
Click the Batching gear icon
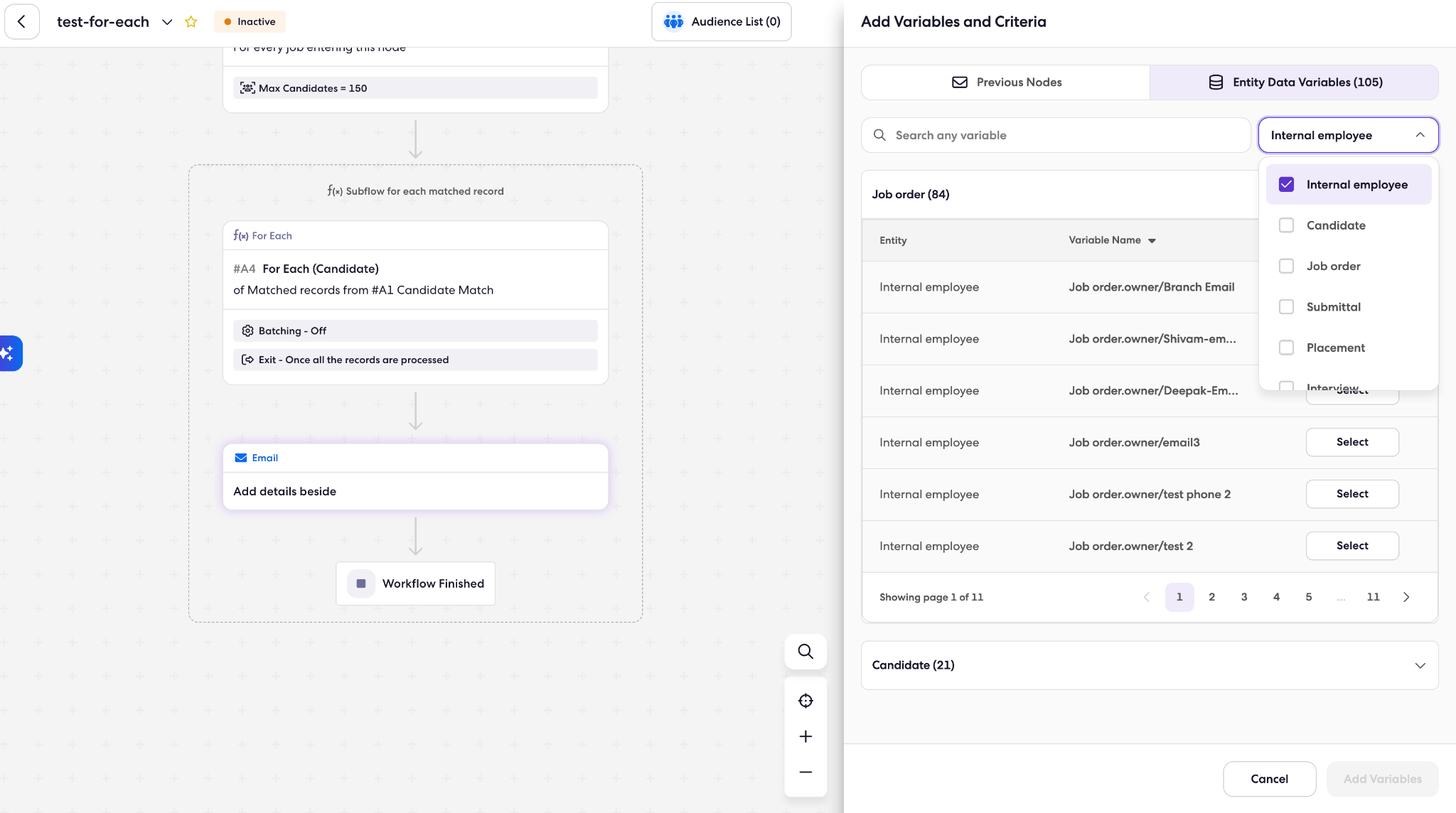(247, 330)
